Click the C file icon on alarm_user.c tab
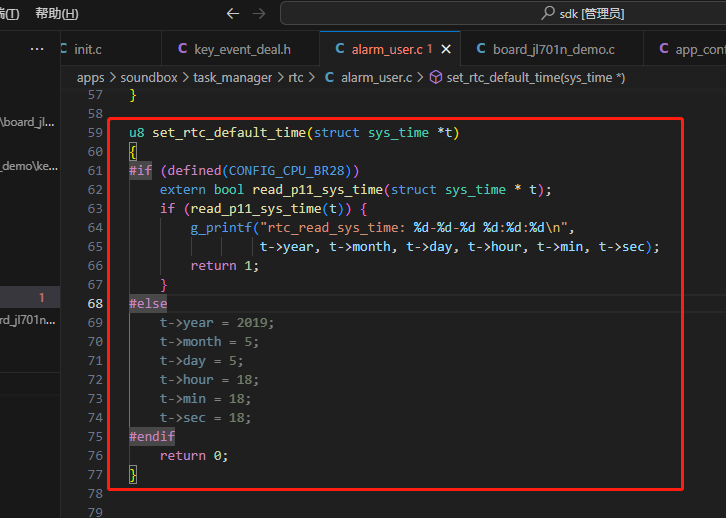The image size is (726, 518). click(340, 49)
